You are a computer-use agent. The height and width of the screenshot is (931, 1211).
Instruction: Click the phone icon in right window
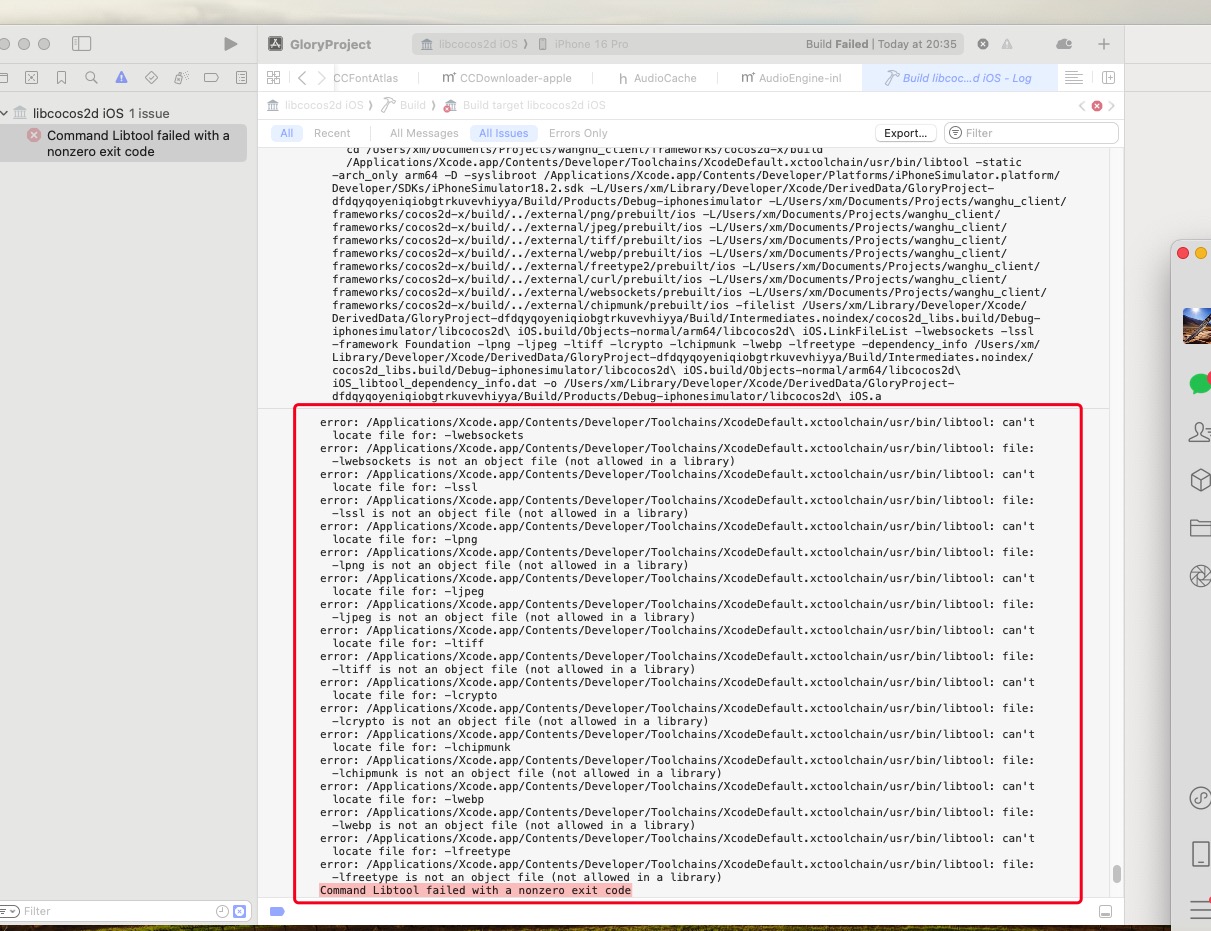[1201, 854]
